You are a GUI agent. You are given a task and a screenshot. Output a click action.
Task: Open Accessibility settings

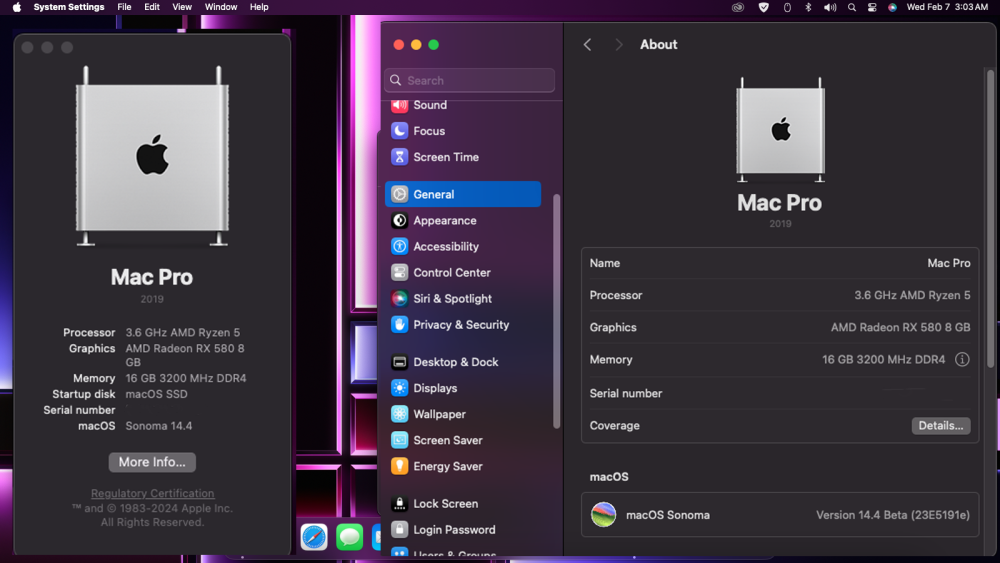pyautogui.click(x=463, y=247)
